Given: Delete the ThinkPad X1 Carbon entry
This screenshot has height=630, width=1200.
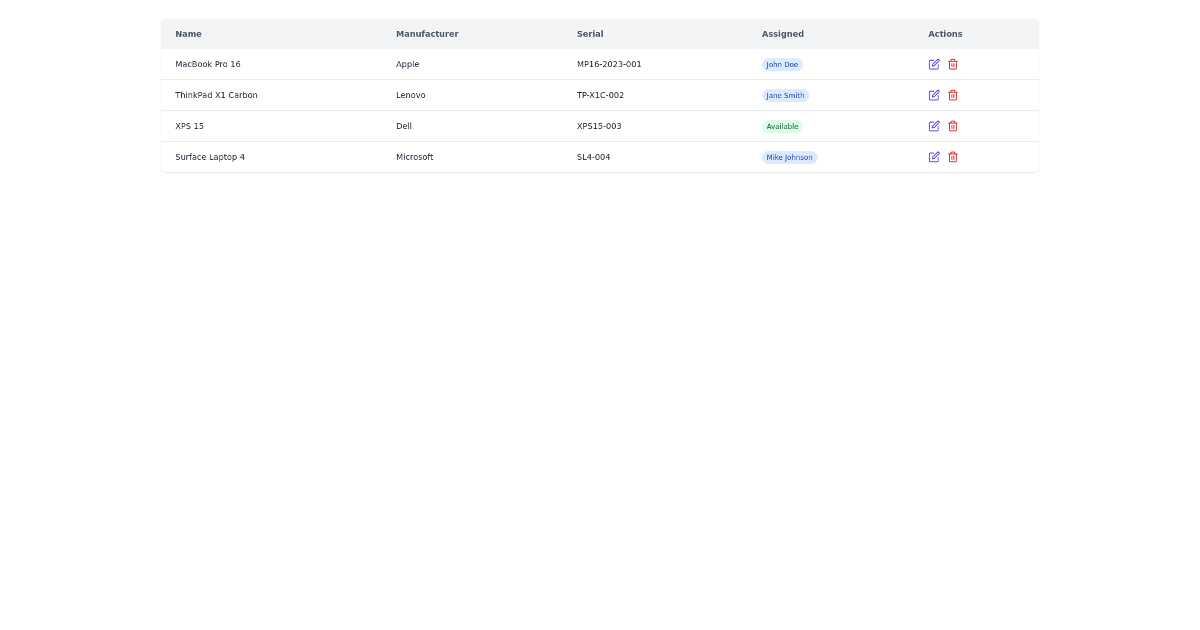Looking at the screenshot, I should click(x=953, y=95).
